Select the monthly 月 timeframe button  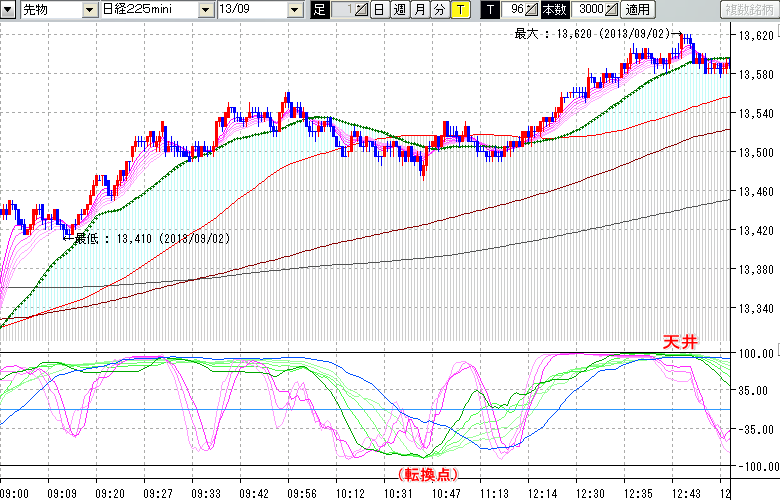point(419,9)
